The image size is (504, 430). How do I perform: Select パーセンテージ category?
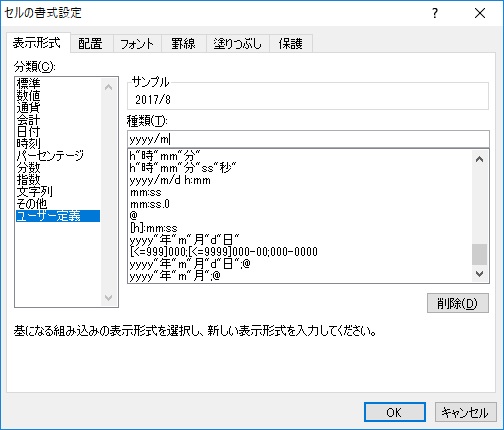coord(58,156)
